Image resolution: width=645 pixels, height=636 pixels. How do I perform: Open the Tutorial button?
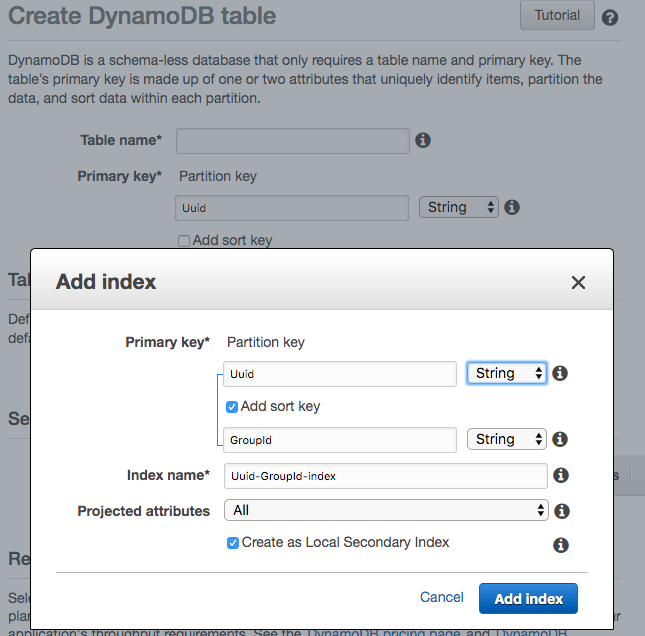pos(557,16)
